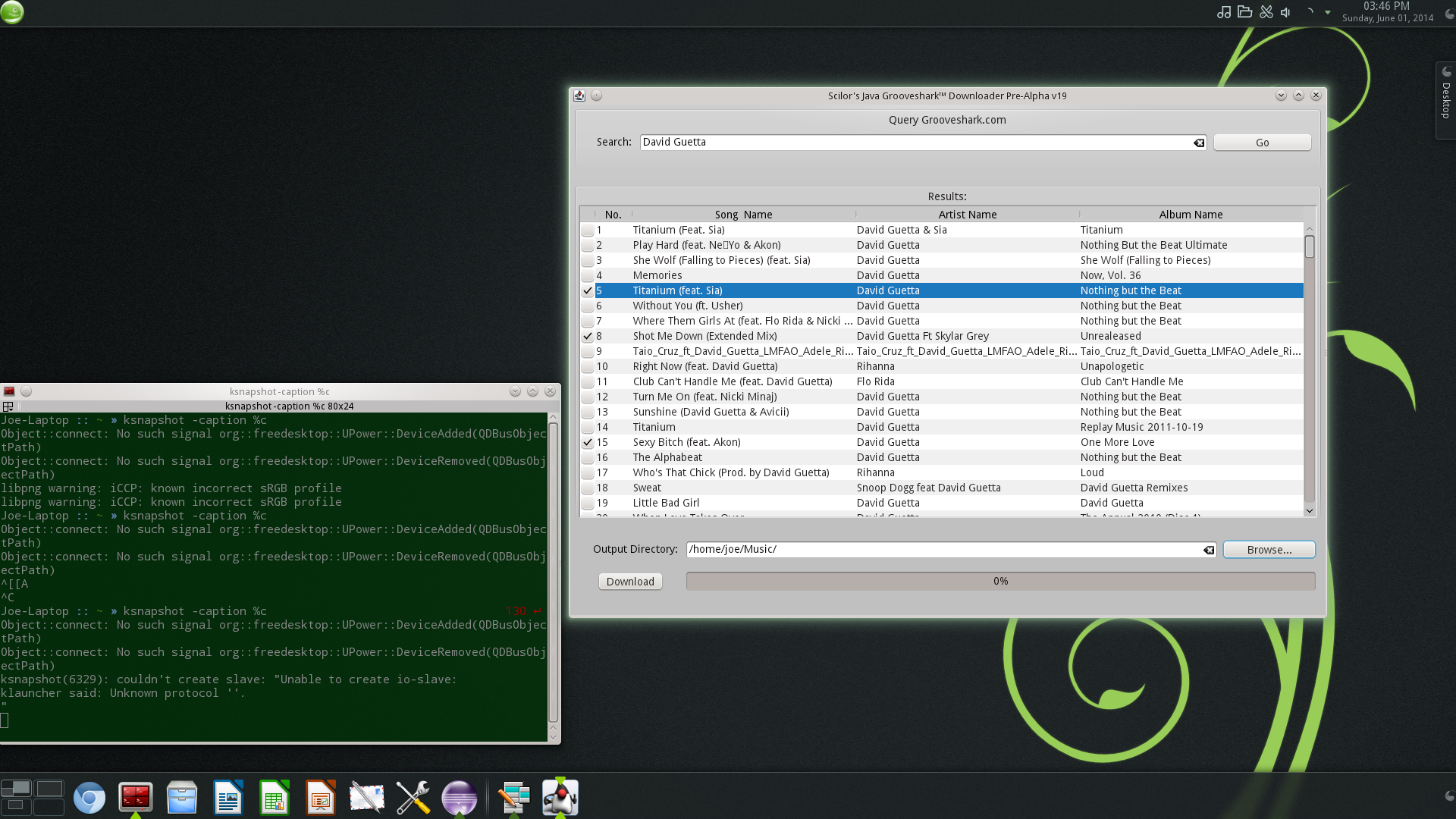Launch LibreOffice Calc from the taskbar
Image resolution: width=1456 pixels, height=819 pixels.
[x=274, y=798]
